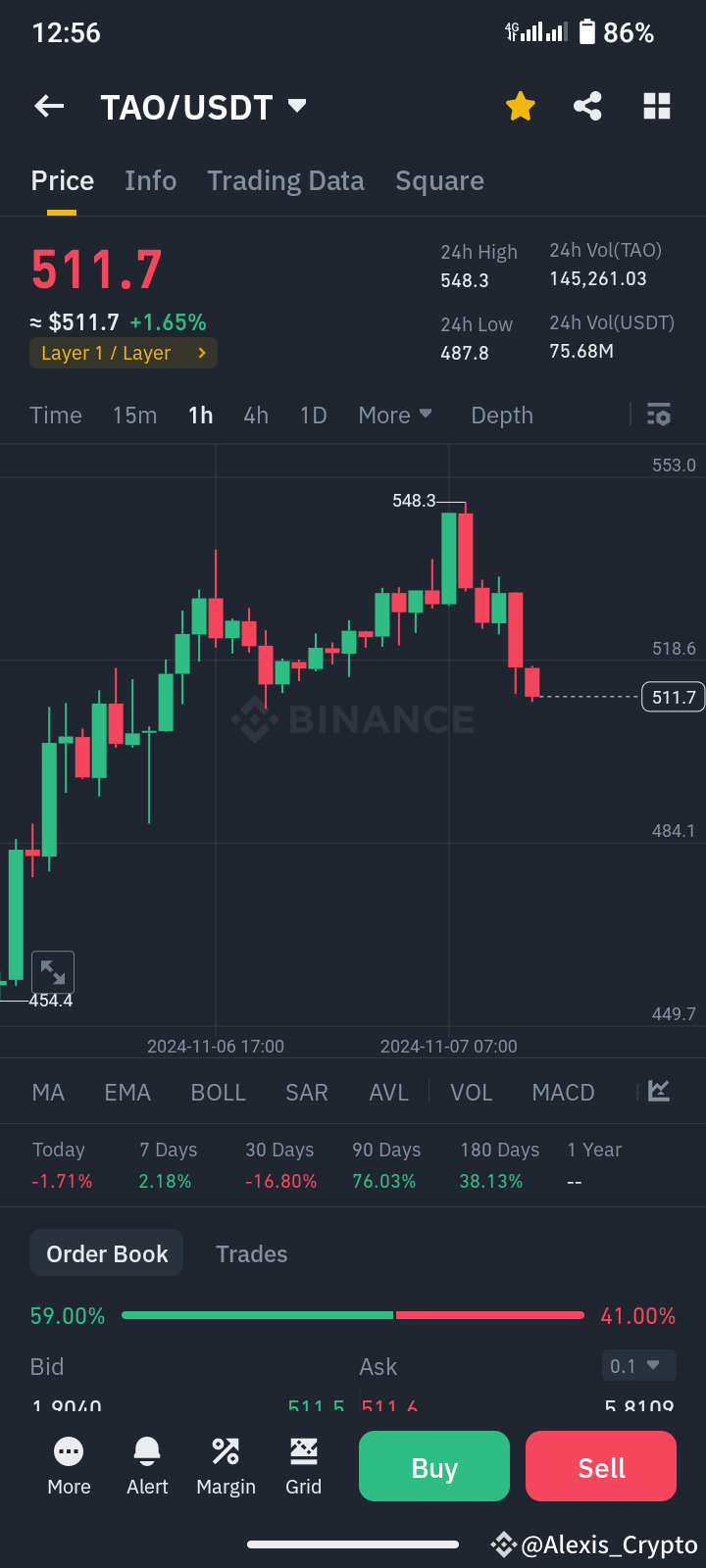Screen dimensions: 706x1568
Task: Switch to the Trades tab
Action: click(251, 1252)
